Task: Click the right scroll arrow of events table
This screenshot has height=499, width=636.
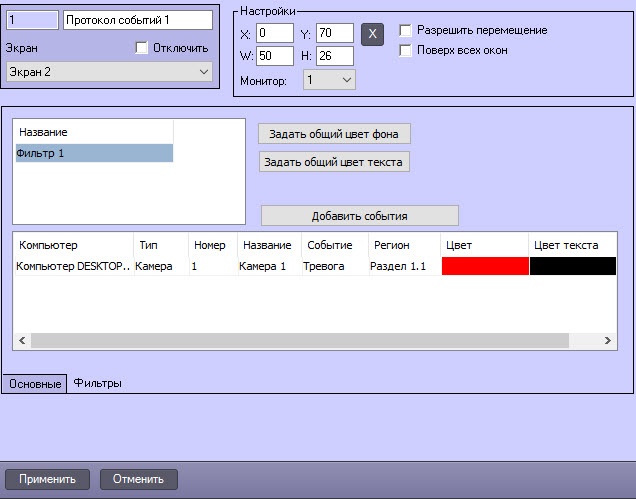Action: (607, 341)
